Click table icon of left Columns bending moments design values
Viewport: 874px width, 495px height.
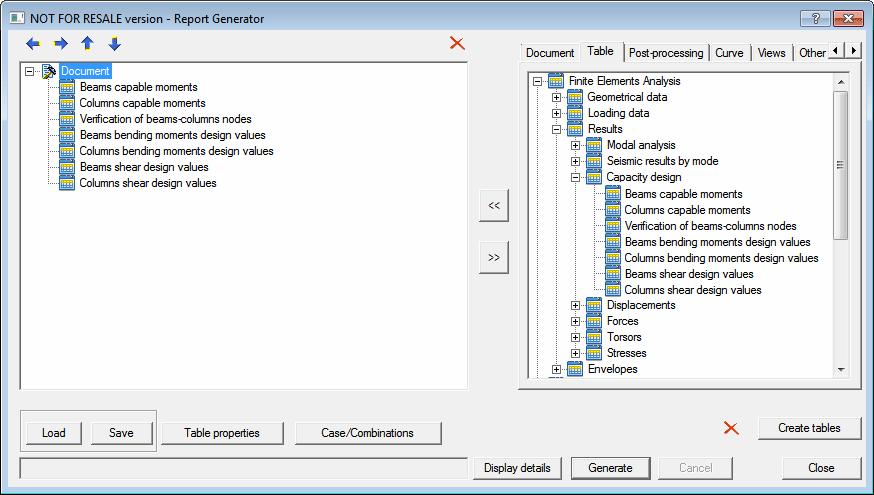[x=67, y=151]
